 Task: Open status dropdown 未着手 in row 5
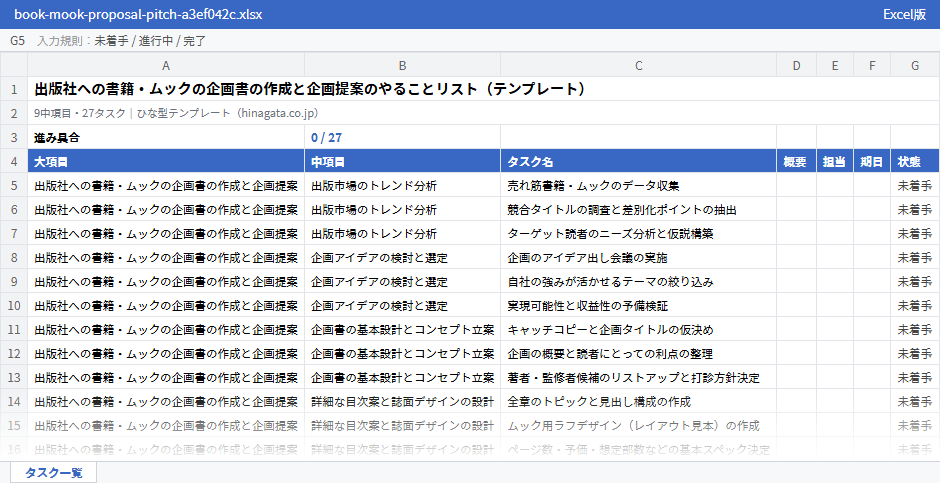[x=915, y=185]
